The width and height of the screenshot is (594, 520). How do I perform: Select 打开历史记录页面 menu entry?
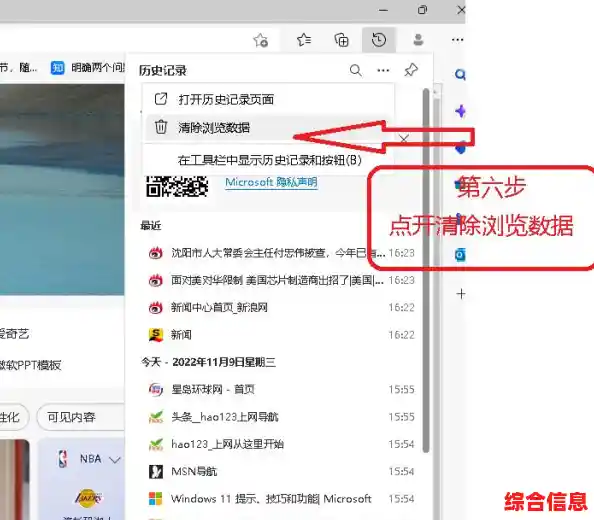pyautogui.click(x=269, y=99)
